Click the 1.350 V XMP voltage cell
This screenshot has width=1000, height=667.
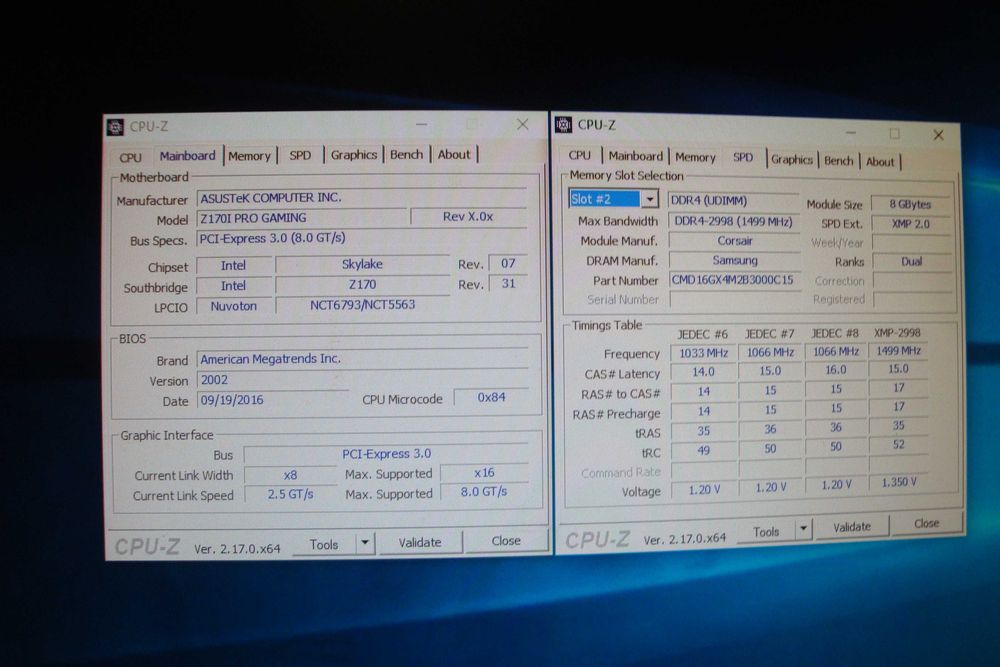[x=899, y=483]
